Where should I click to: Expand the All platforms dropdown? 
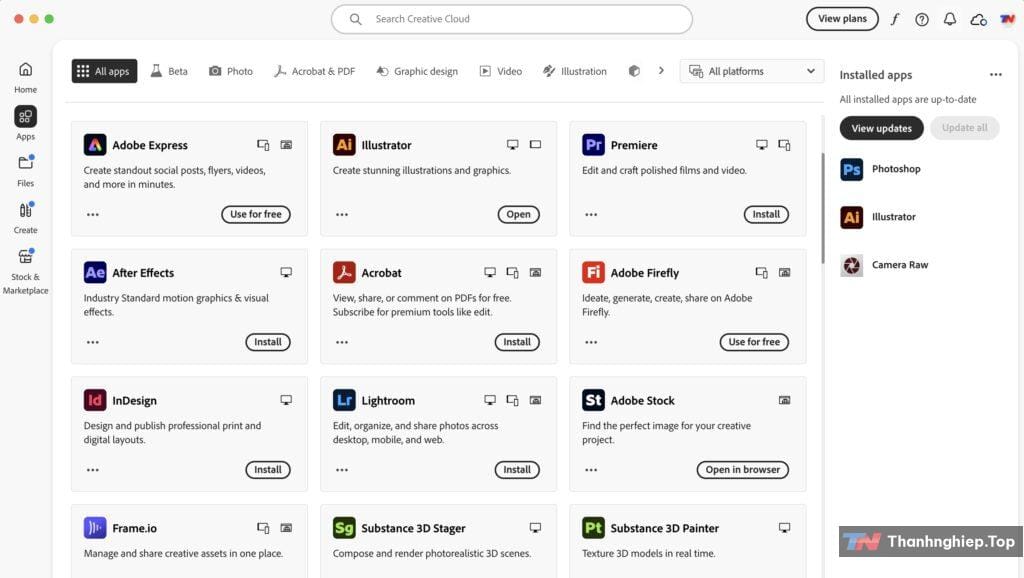tap(752, 71)
